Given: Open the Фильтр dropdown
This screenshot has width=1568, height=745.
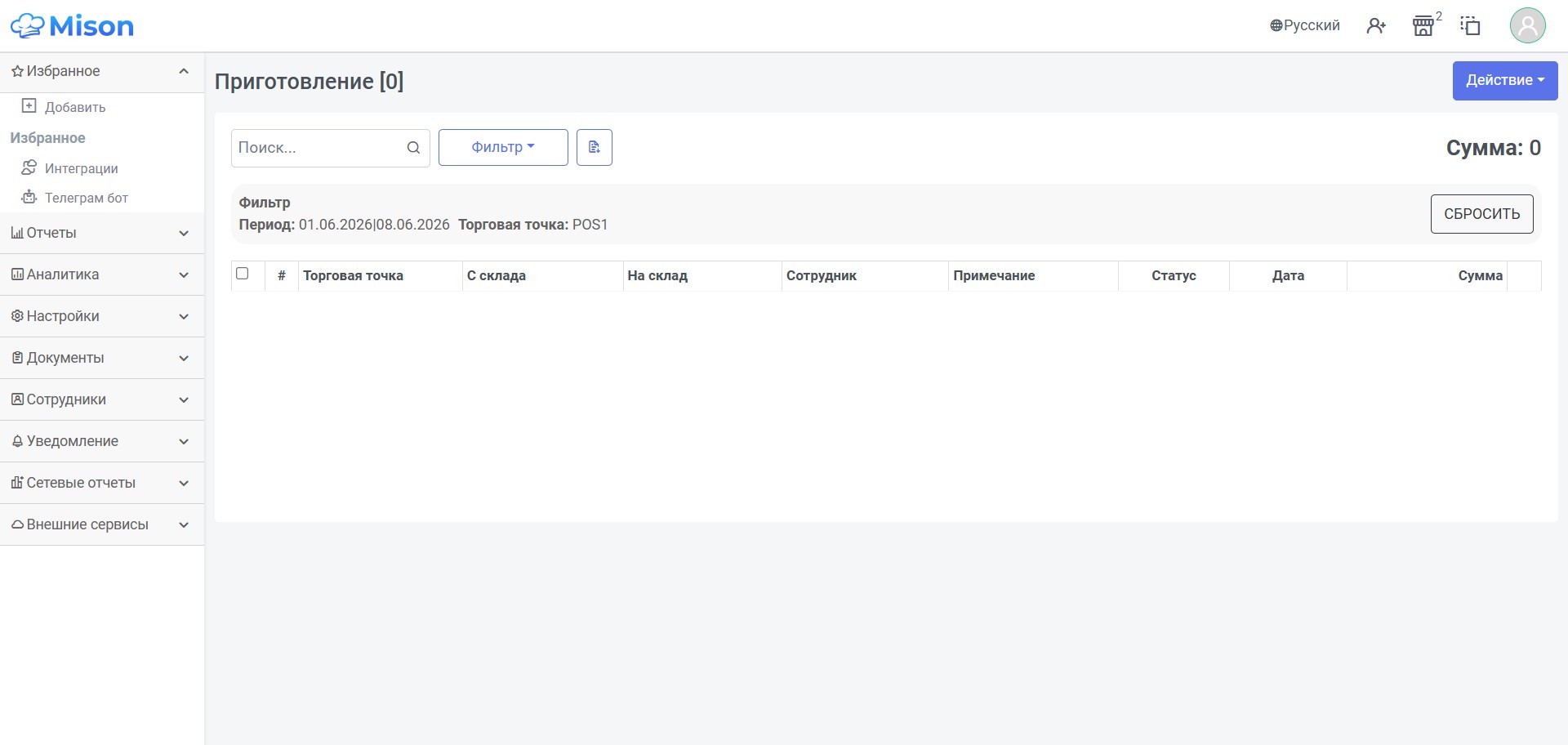Looking at the screenshot, I should (x=503, y=147).
